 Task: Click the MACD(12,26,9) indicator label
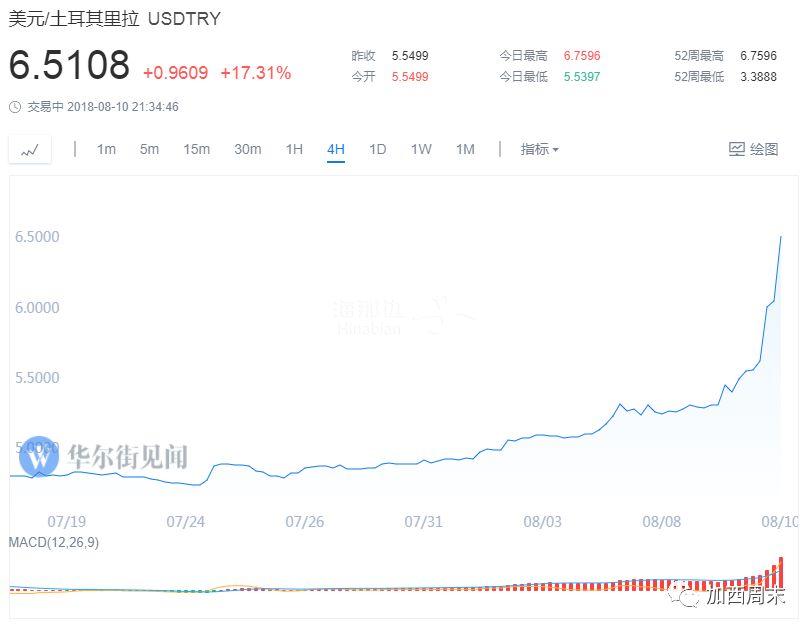click(54, 542)
